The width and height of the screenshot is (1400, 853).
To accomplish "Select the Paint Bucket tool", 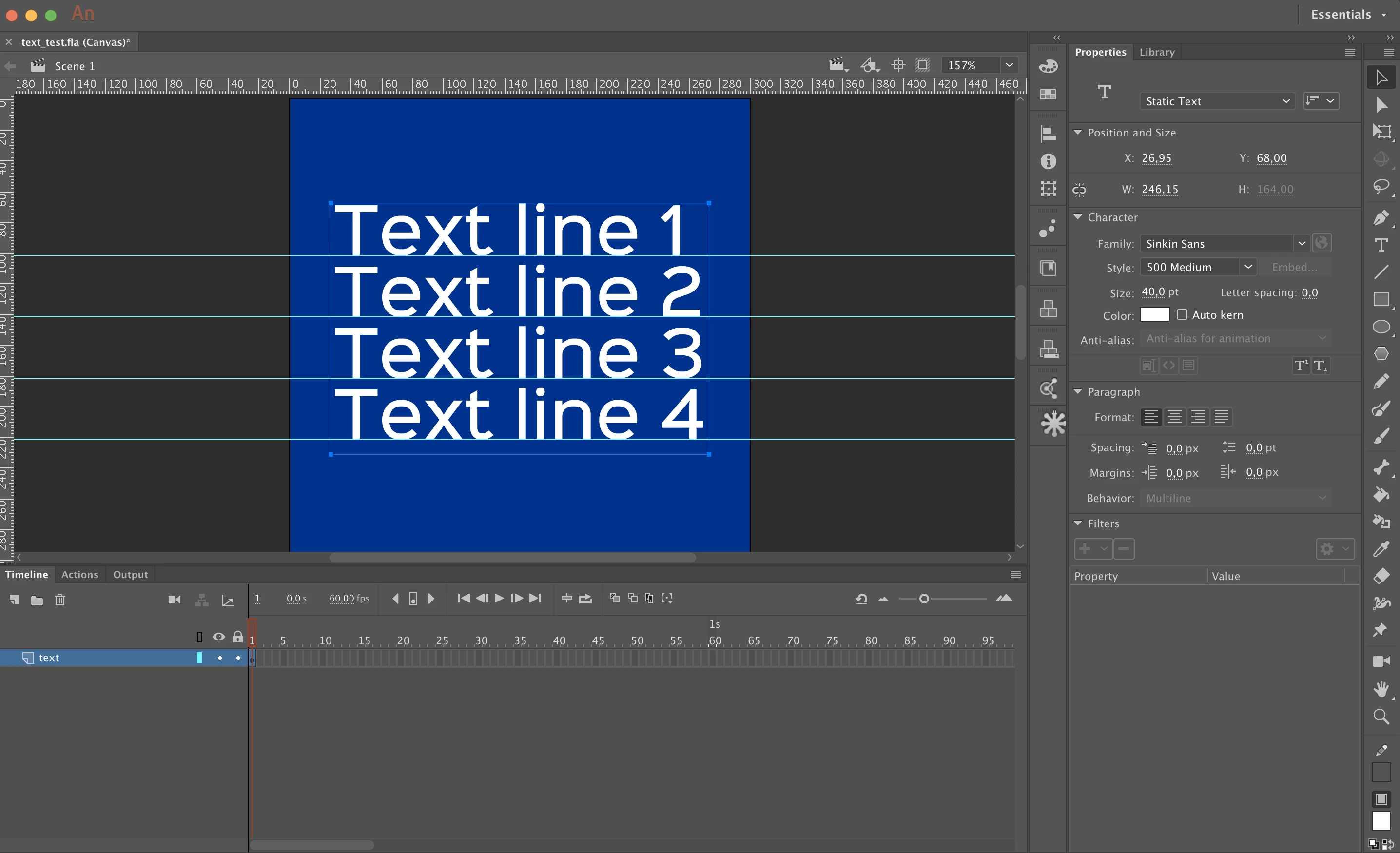I will pos(1381,495).
